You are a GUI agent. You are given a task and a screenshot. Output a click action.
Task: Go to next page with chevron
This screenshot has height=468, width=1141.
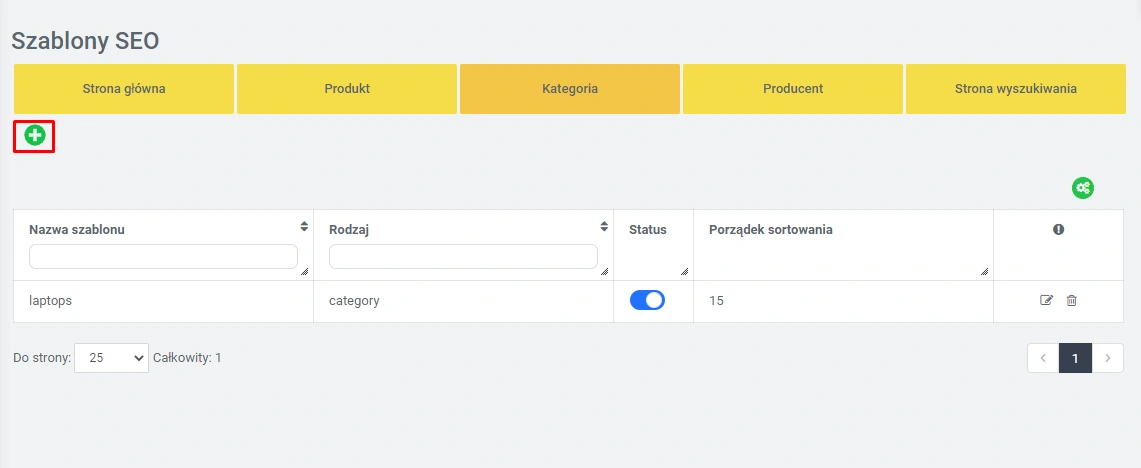point(1107,358)
